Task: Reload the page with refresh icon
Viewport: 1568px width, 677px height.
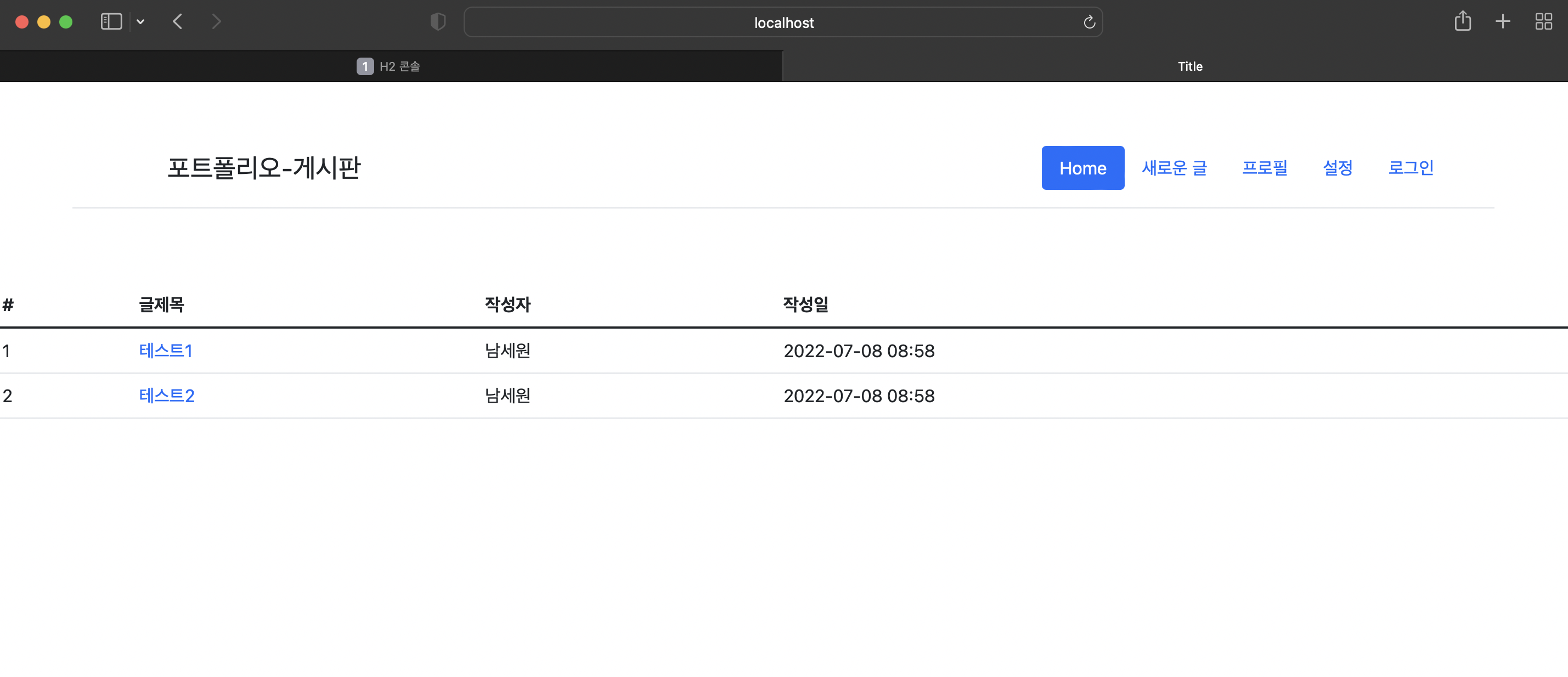Action: pos(1089,22)
